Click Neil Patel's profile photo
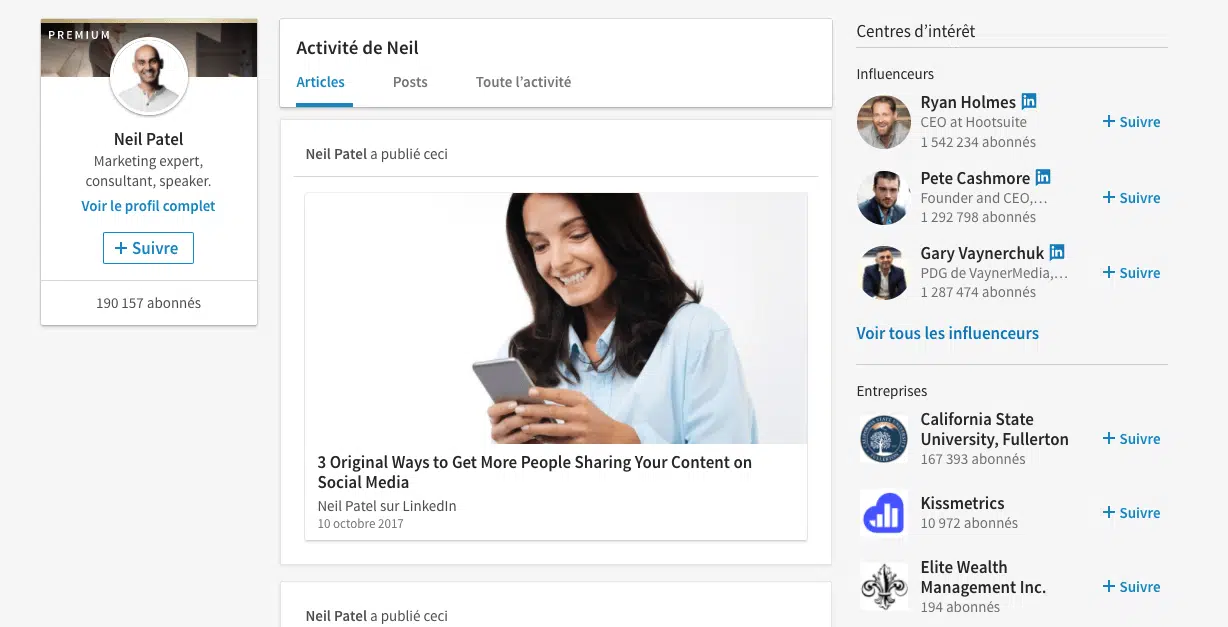 point(149,76)
